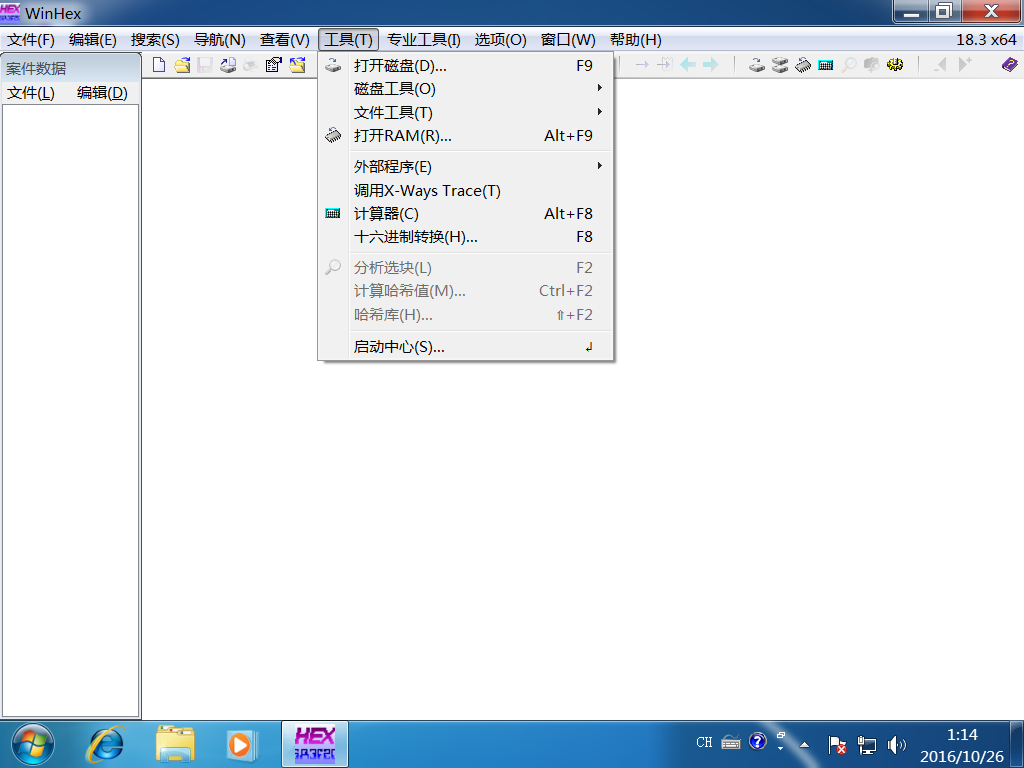Open the 专业工具(I) menu

[423, 40]
